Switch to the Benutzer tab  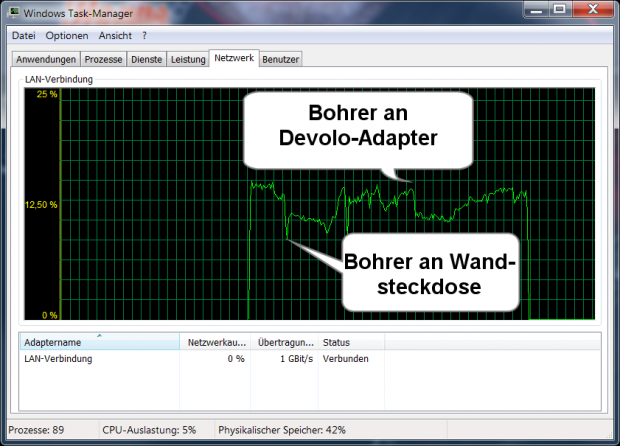(x=281, y=59)
